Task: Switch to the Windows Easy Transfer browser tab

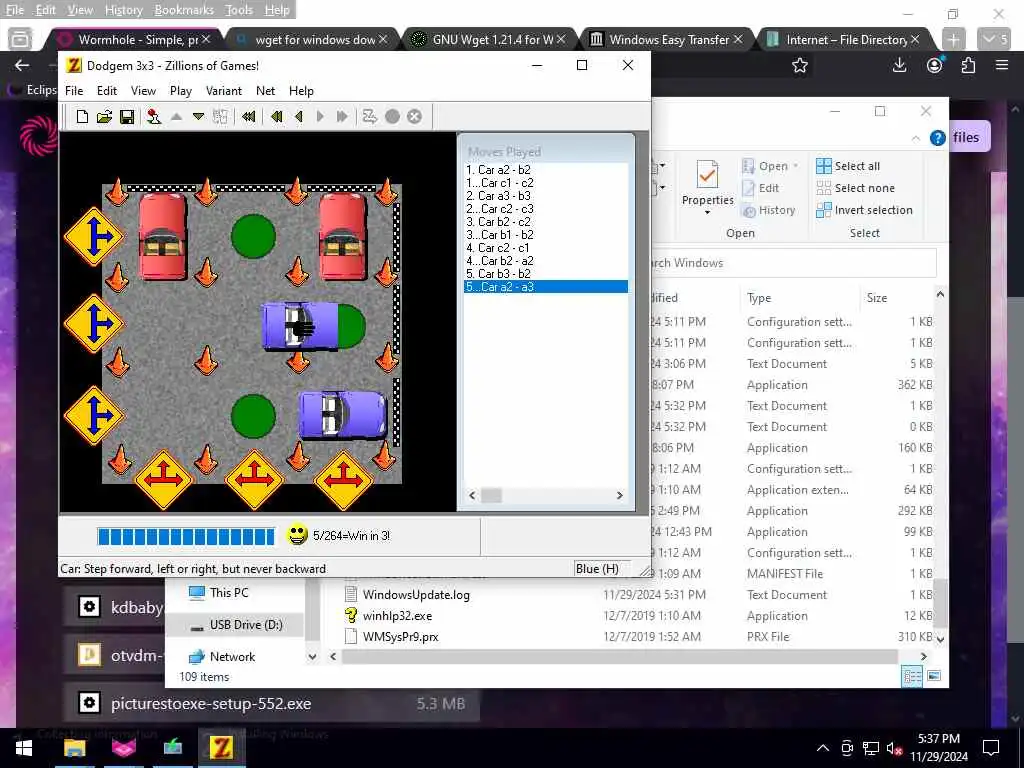Action: pos(667,40)
